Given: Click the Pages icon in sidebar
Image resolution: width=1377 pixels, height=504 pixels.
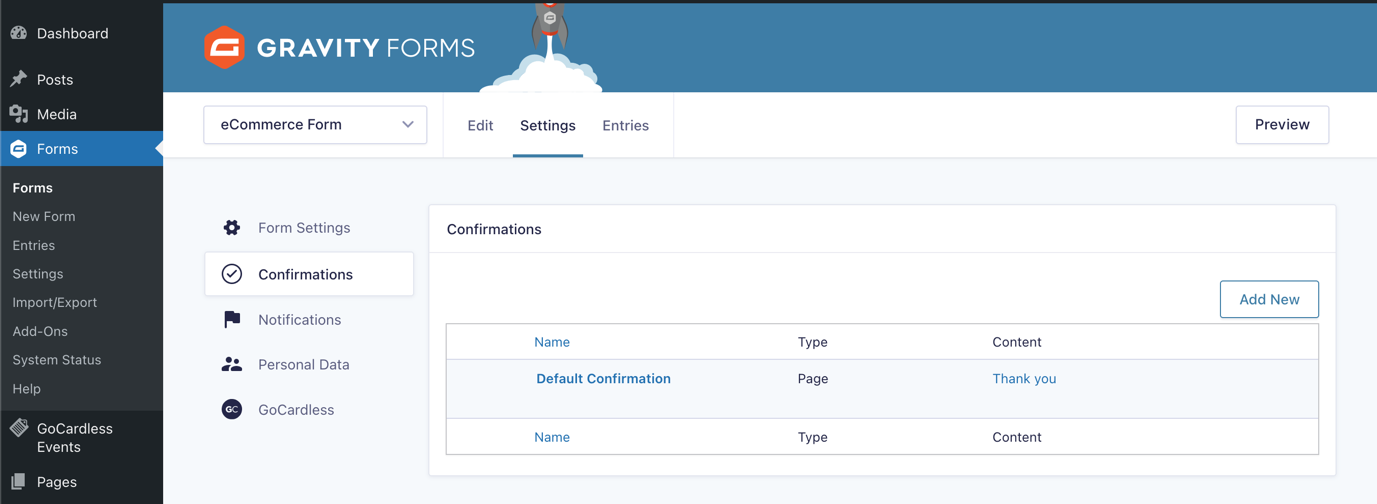Looking at the screenshot, I should coord(19,482).
